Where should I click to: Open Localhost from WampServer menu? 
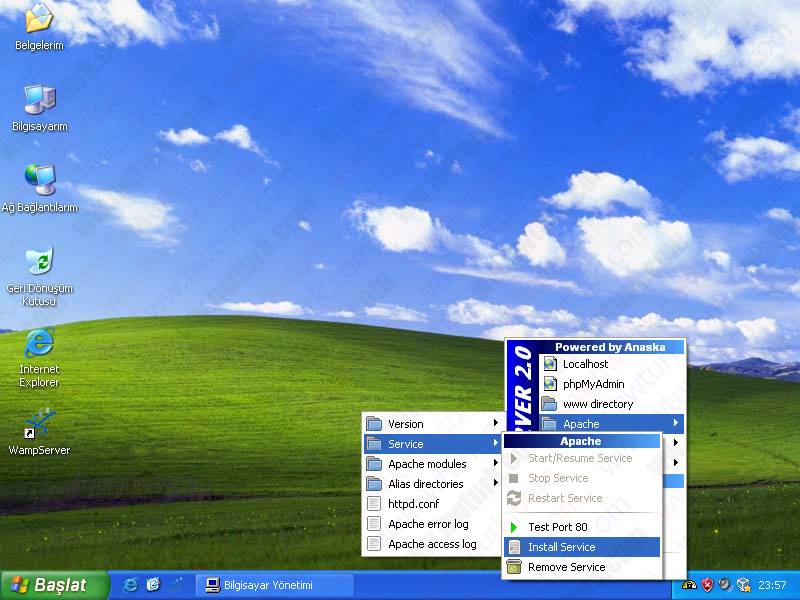(611, 364)
